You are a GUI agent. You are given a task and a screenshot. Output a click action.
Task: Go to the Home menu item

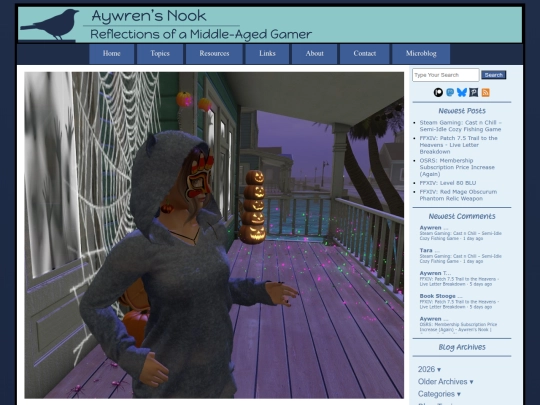[x=112, y=54]
